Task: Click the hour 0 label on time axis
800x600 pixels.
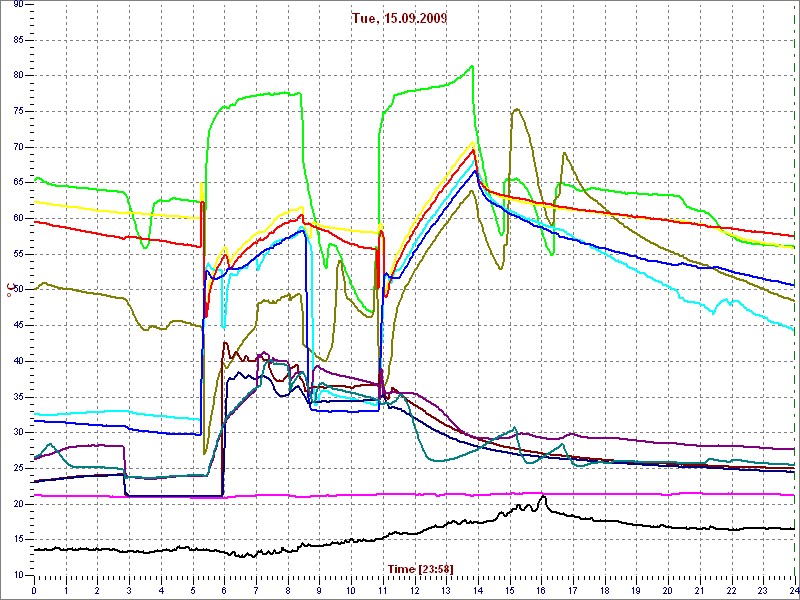Action: coord(34,590)
